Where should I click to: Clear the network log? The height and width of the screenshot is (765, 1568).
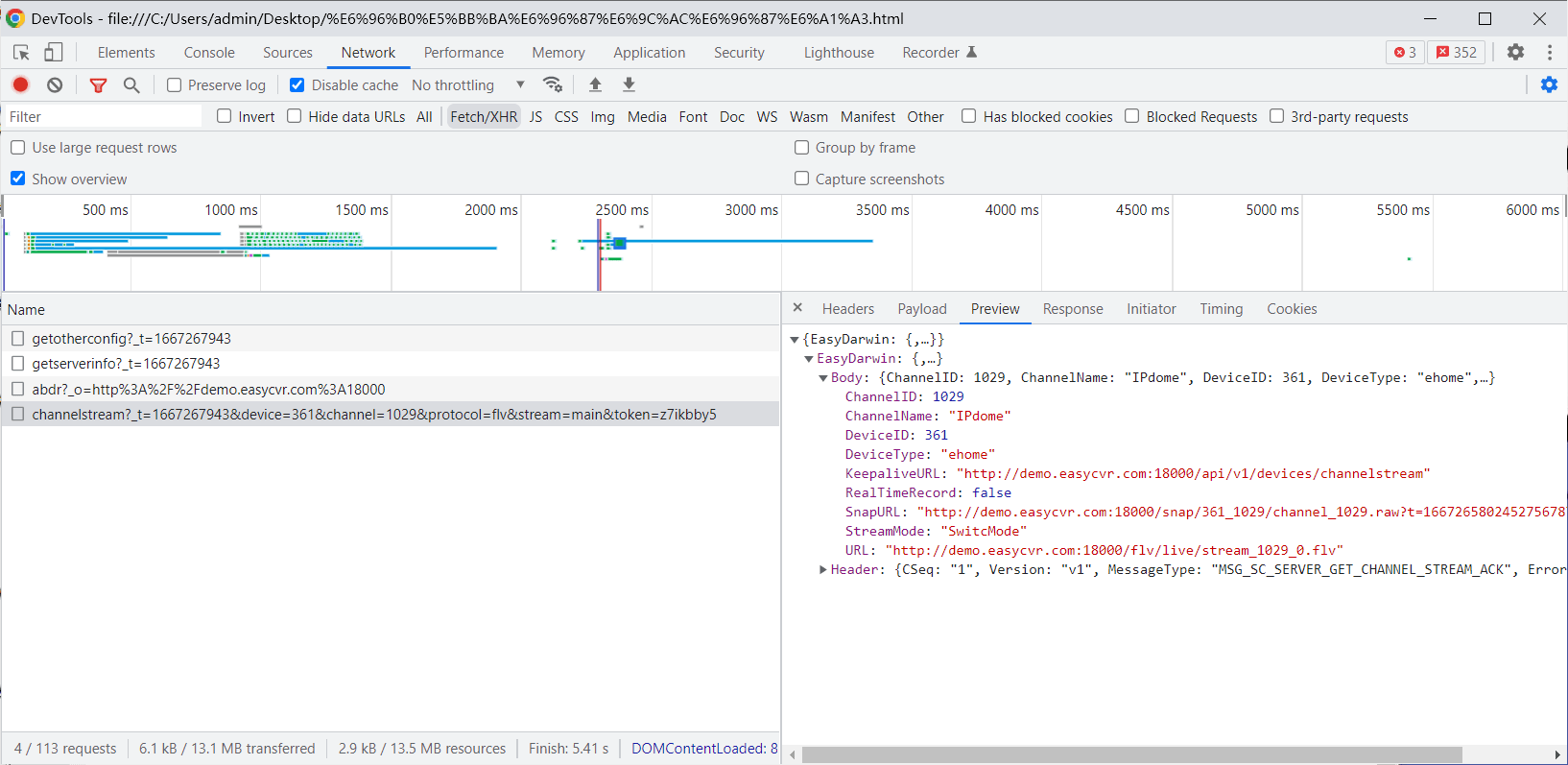pyautogui.click(x=55, y=84)
